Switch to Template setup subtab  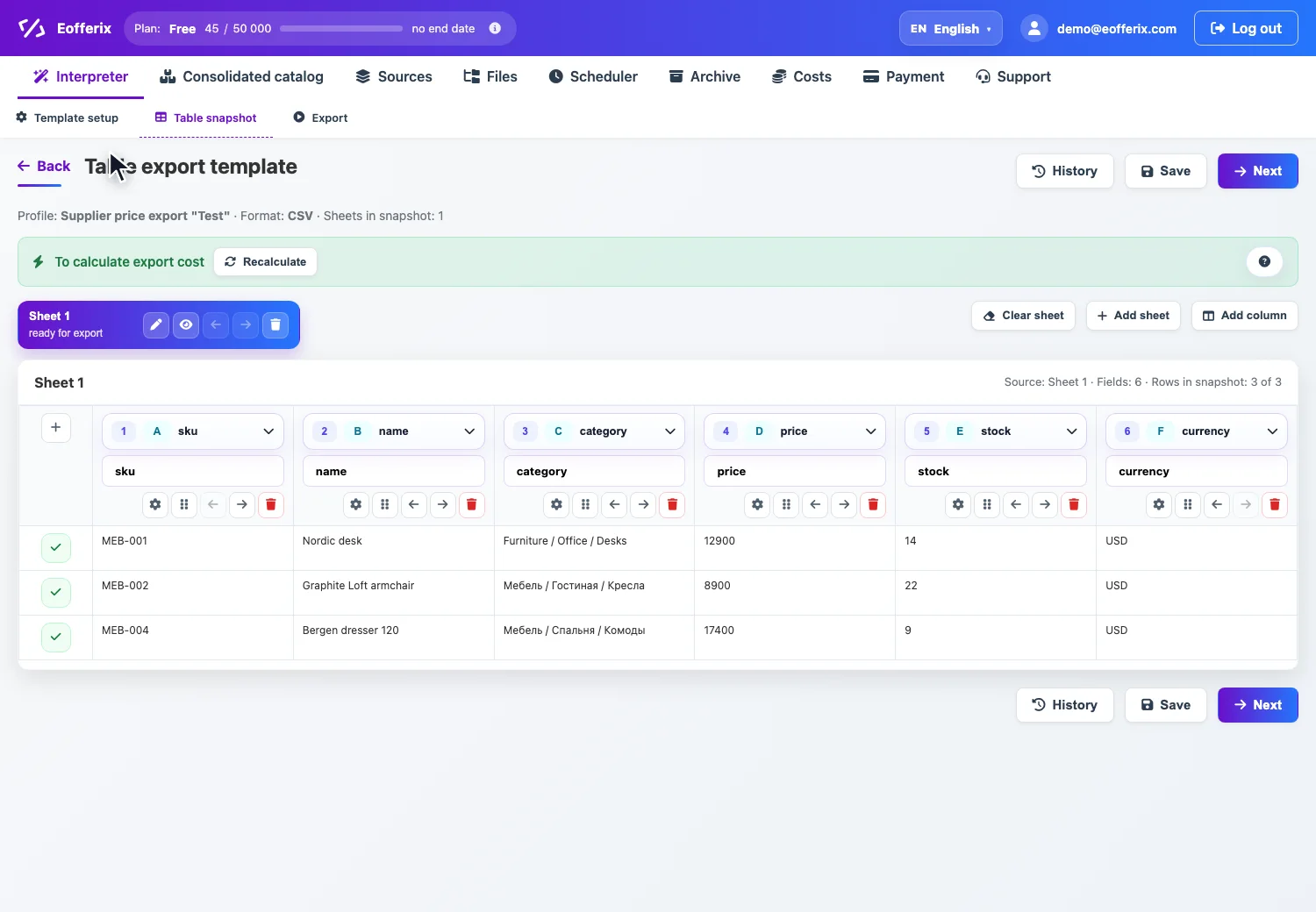tap(68, 118)
